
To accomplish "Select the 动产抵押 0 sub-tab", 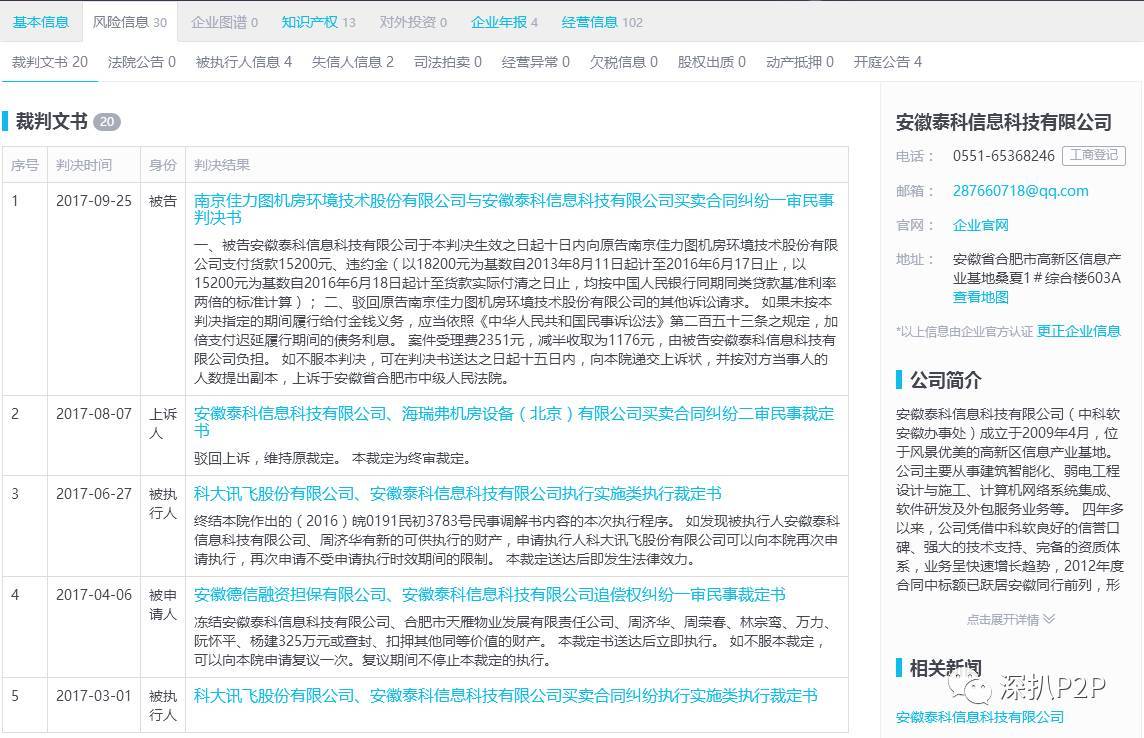I will (800, 62).
